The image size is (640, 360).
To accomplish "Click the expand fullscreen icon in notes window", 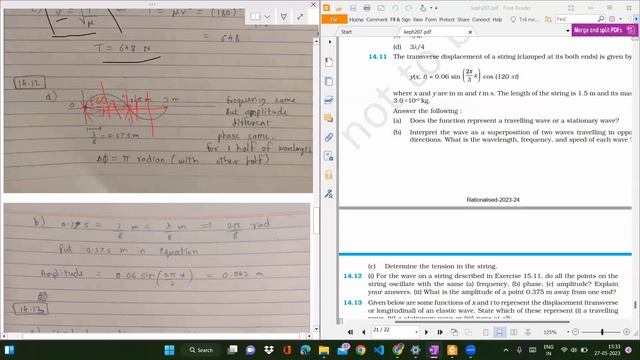I will coord(300,16).
